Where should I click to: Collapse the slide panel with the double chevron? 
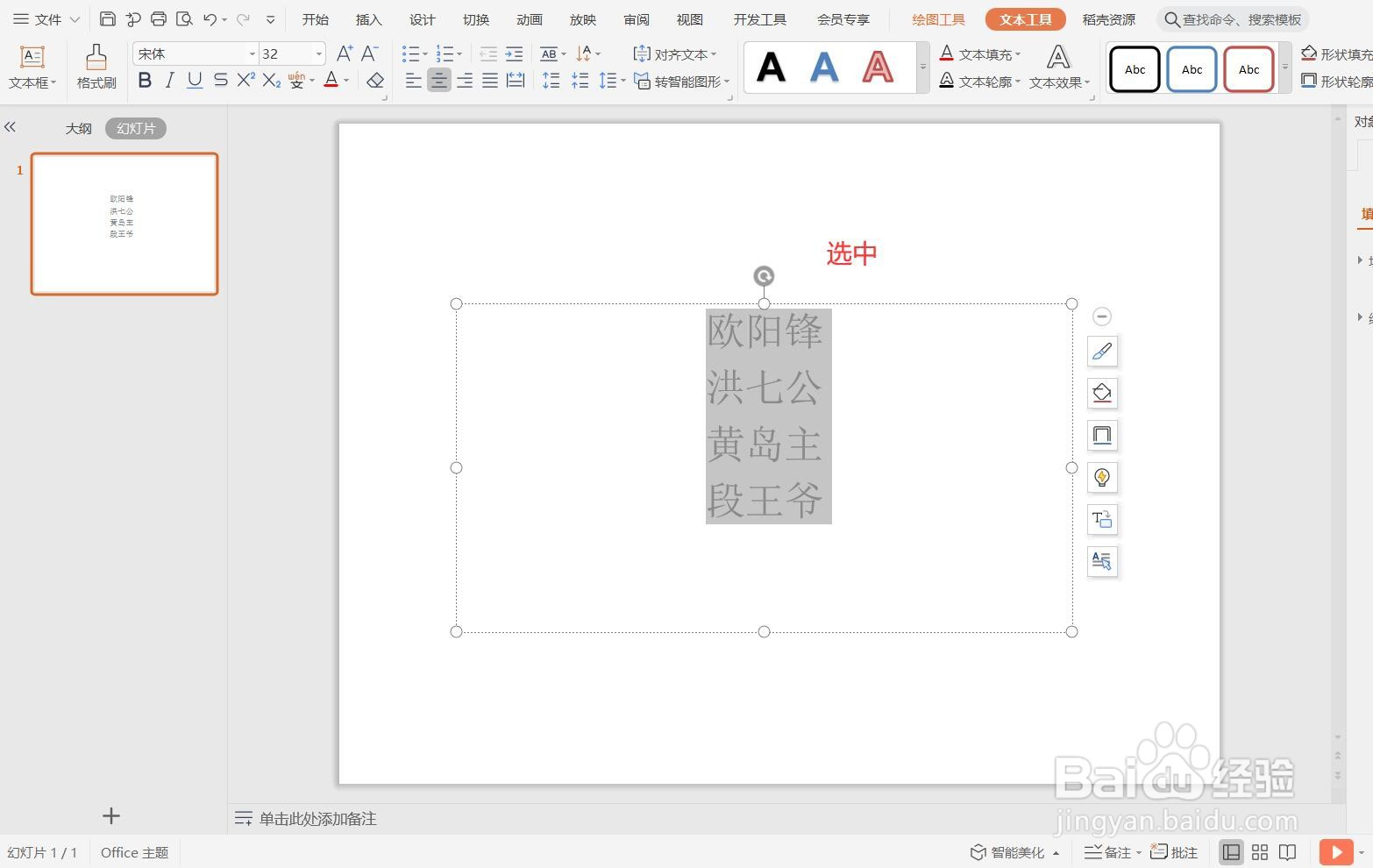point(11,127)
